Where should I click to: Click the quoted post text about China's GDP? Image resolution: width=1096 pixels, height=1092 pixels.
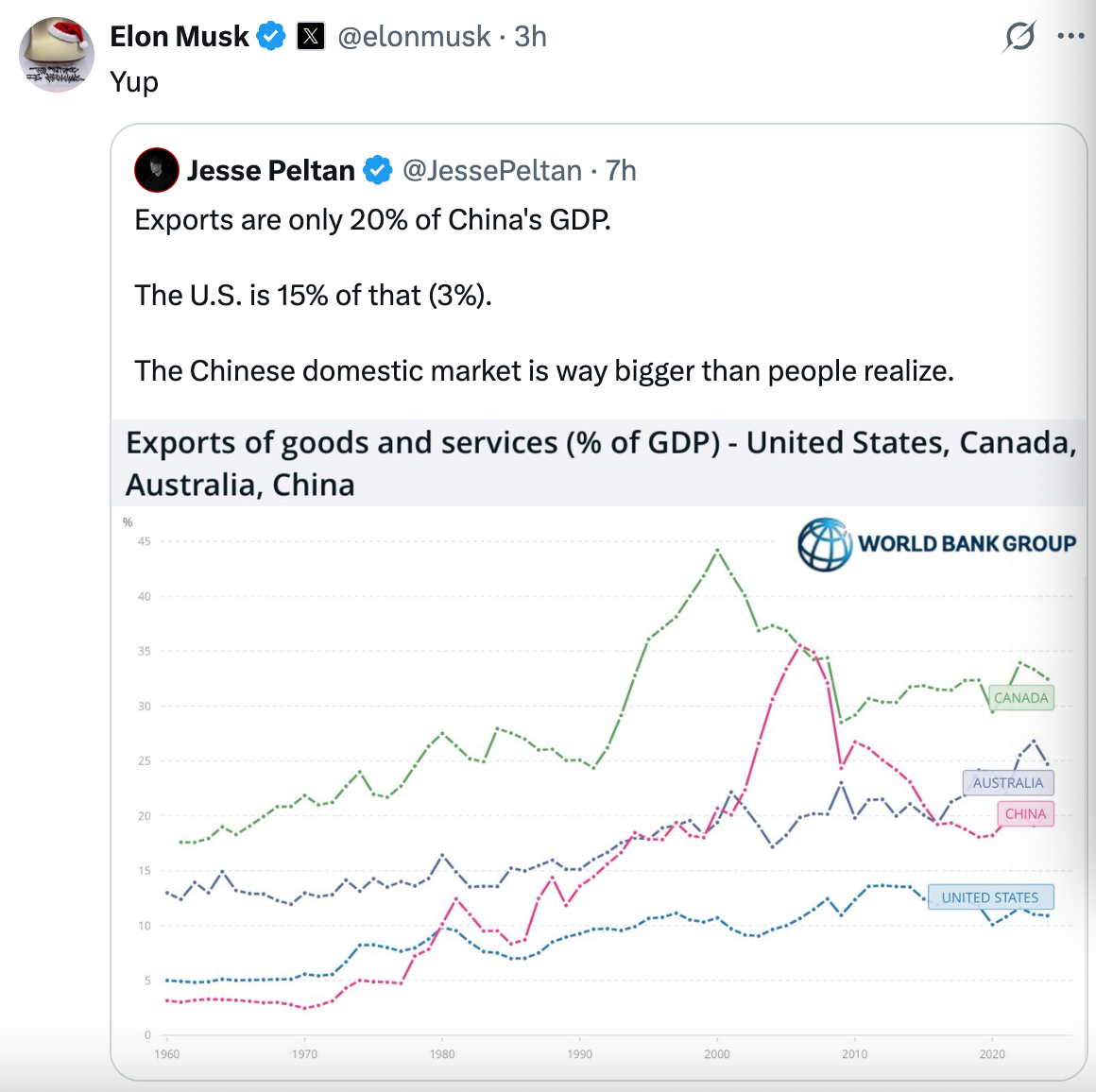click(372, 220)
